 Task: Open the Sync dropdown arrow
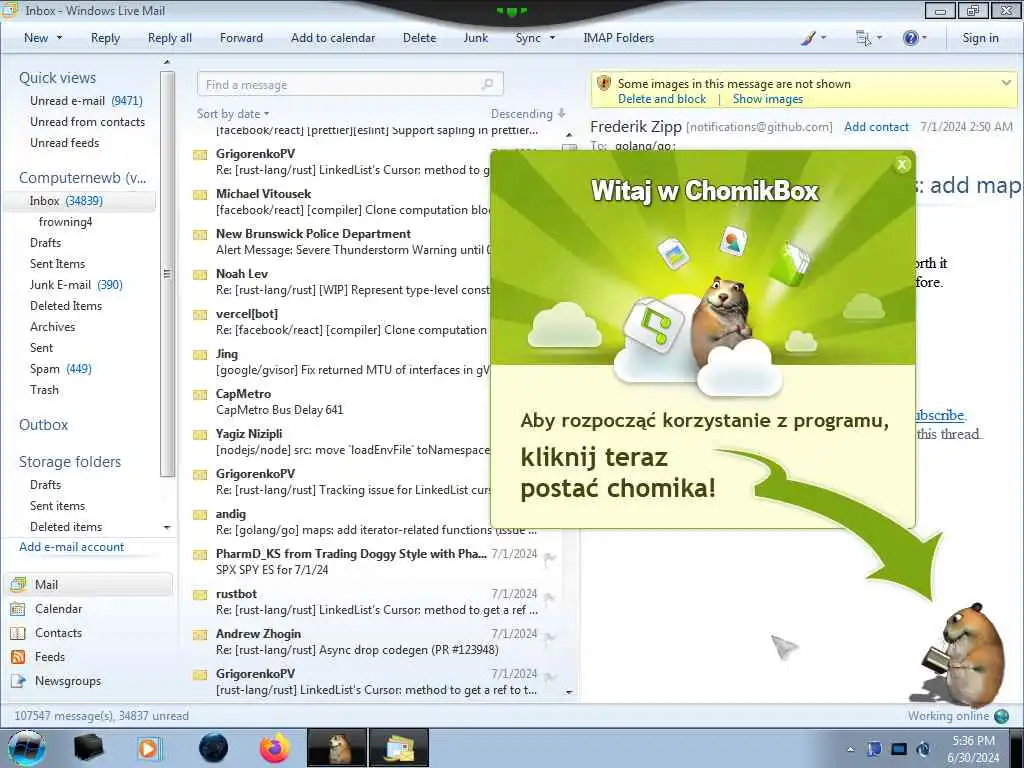(x=552, y=38)
